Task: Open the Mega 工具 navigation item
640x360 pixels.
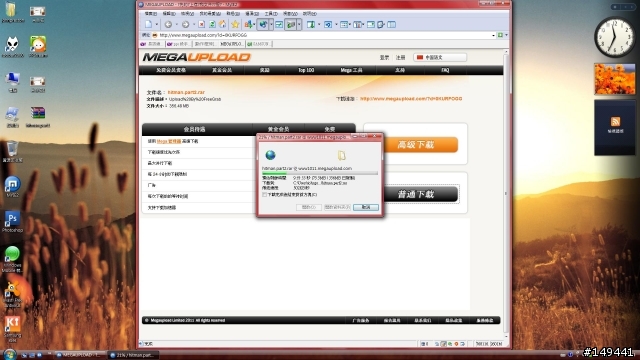Action: (x=351, y=70)
